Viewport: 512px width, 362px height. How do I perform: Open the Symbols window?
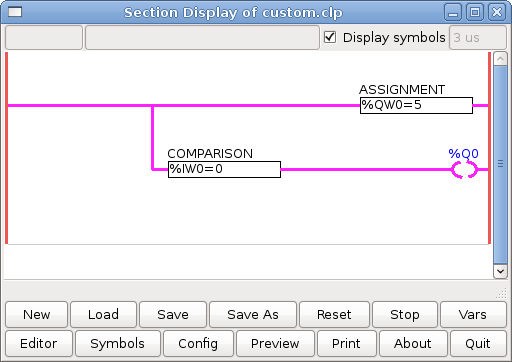[x=118, y=343]
